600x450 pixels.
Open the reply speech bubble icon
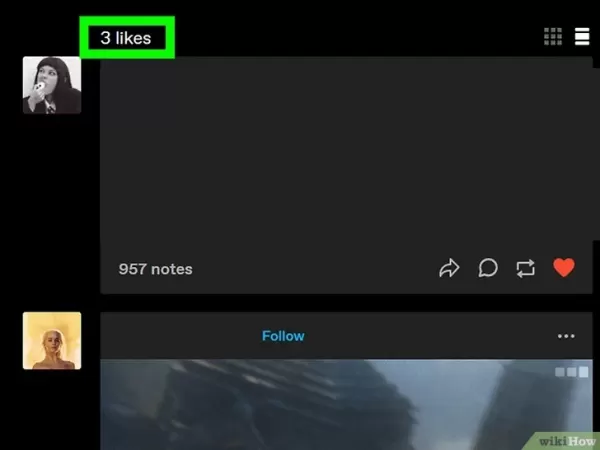point(487,268)
